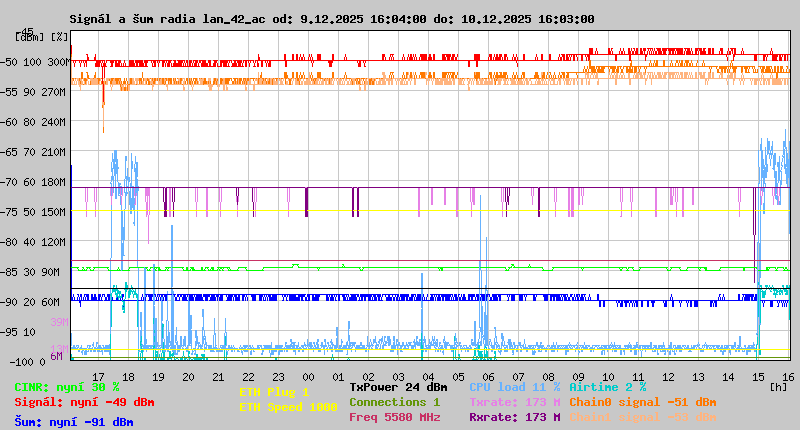This screenshot has width=800, height=430.
Task: Click the chart title text
Action: (x=331, y=19)
